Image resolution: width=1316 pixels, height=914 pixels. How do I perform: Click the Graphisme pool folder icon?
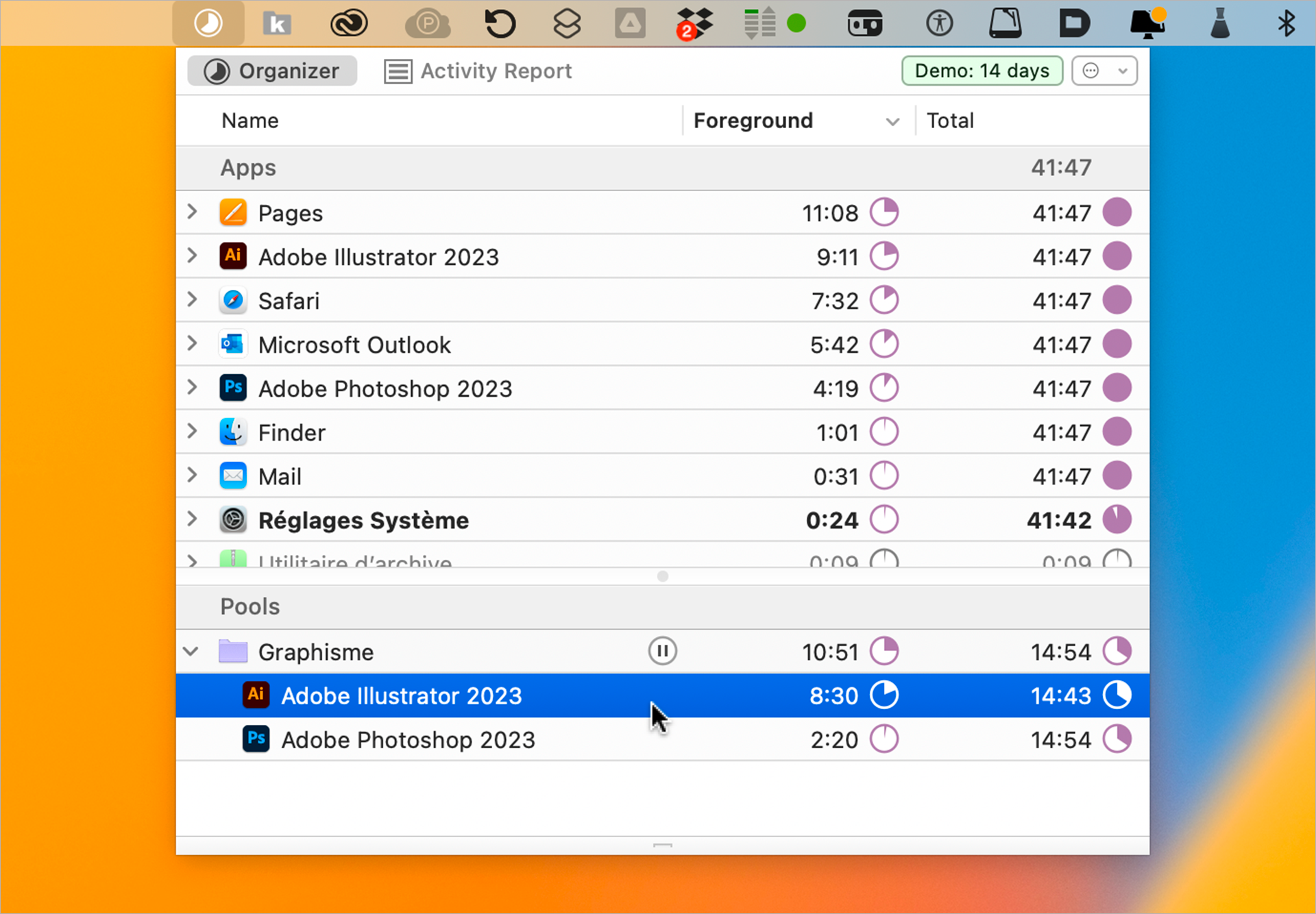(233, 651)
